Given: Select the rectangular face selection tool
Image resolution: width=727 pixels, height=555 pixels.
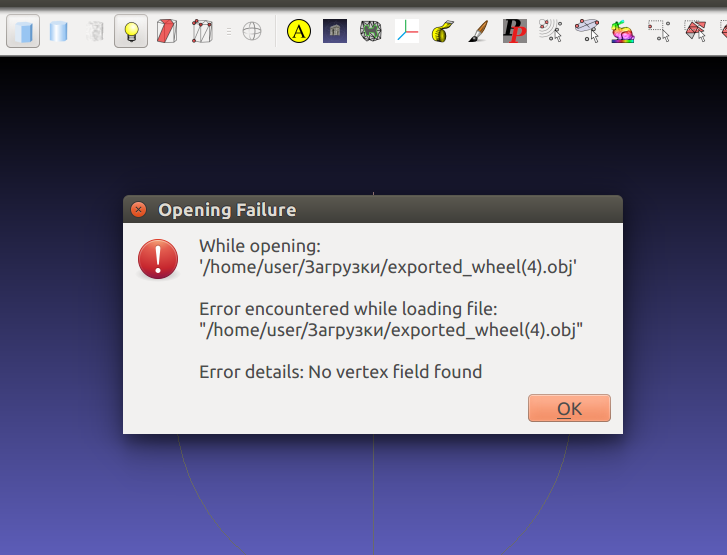Looking at the screenshot, I should (x=695, y=32).
